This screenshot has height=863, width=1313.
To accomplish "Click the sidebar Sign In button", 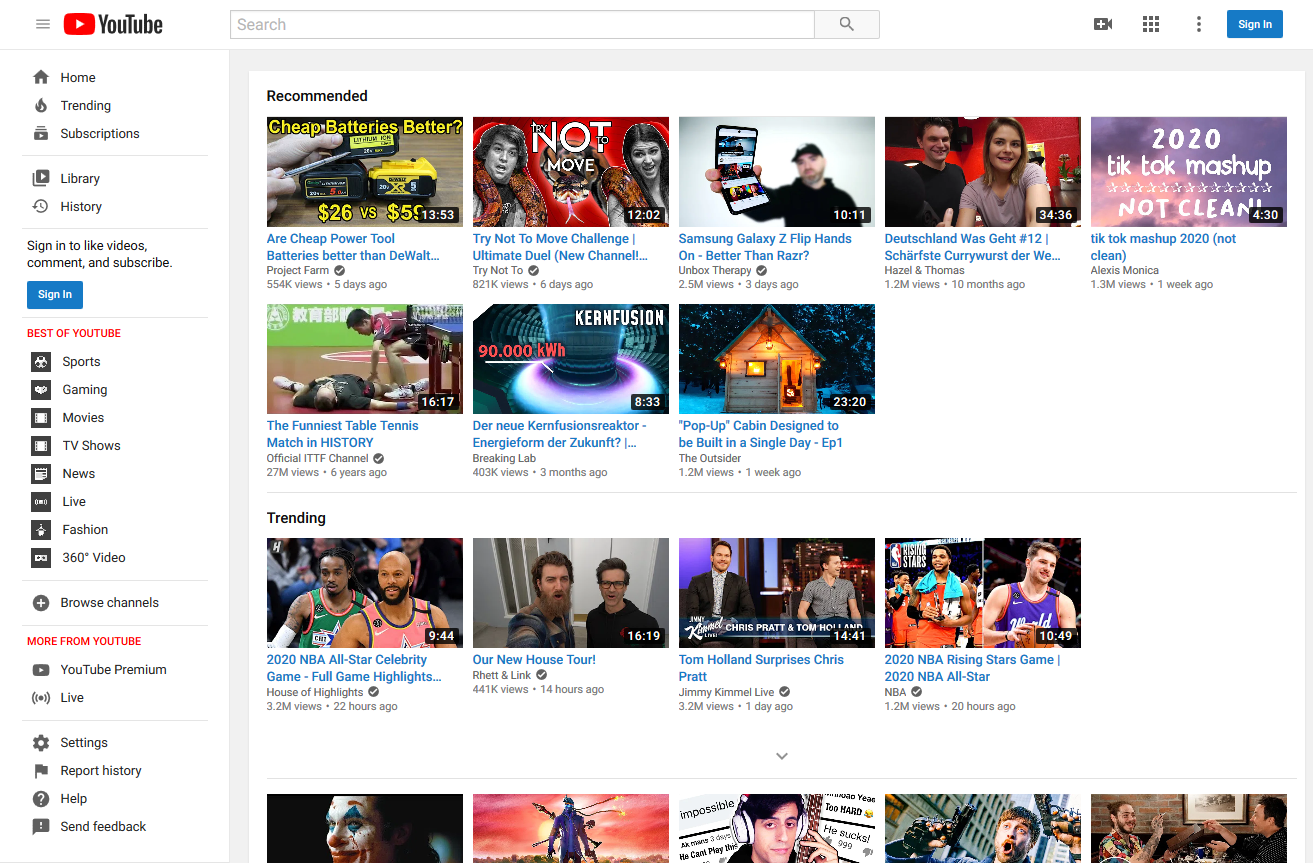I will tap(55, 294).
